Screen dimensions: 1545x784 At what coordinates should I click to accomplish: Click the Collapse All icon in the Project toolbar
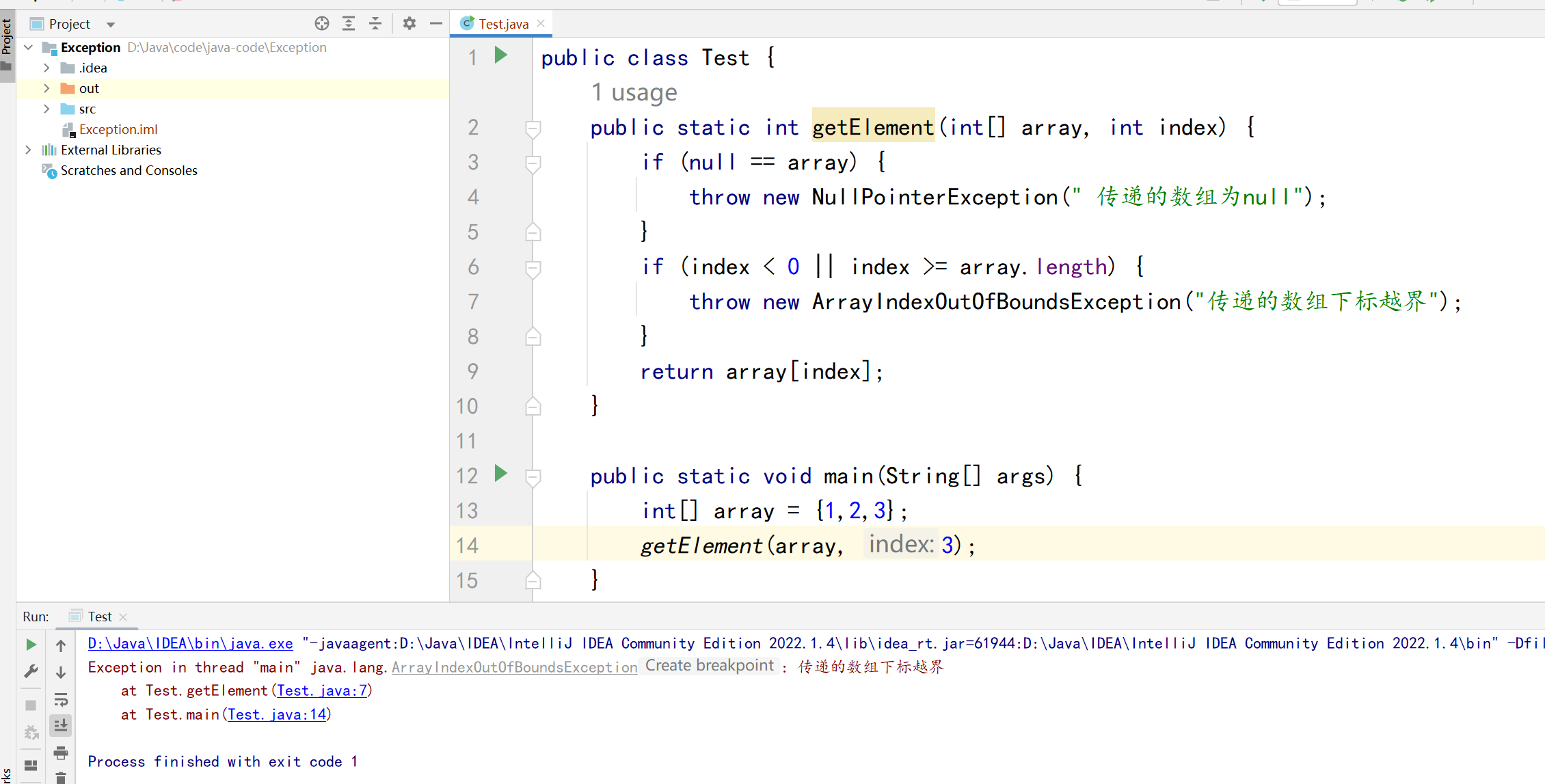click(375, 24)
